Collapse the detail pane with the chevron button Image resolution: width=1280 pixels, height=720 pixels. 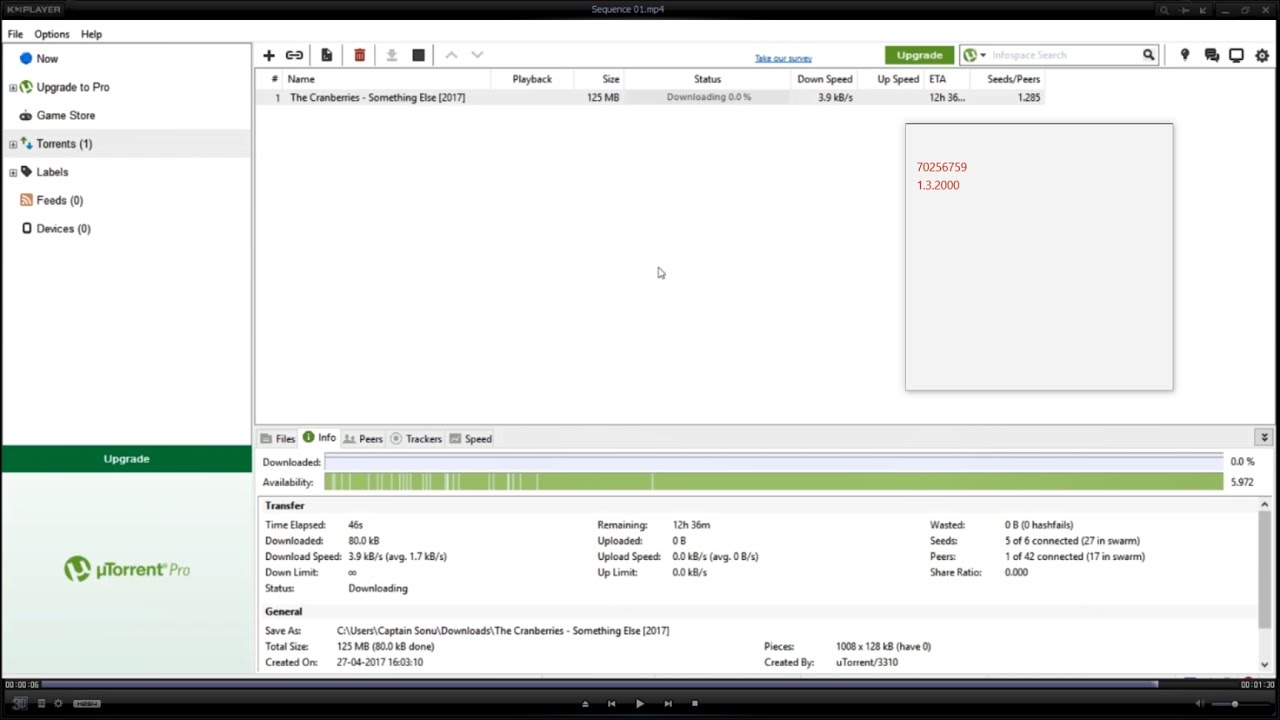tap(1264, 438)
